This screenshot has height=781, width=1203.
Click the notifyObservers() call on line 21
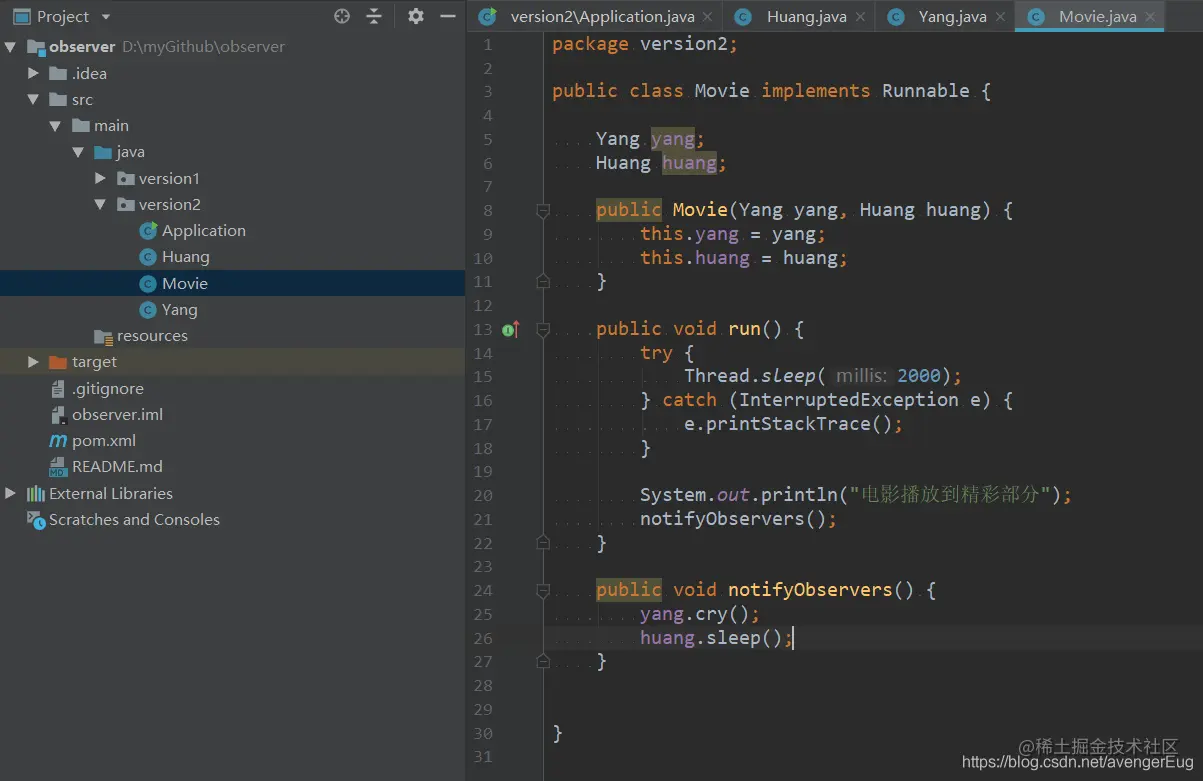tap(738, 519)
